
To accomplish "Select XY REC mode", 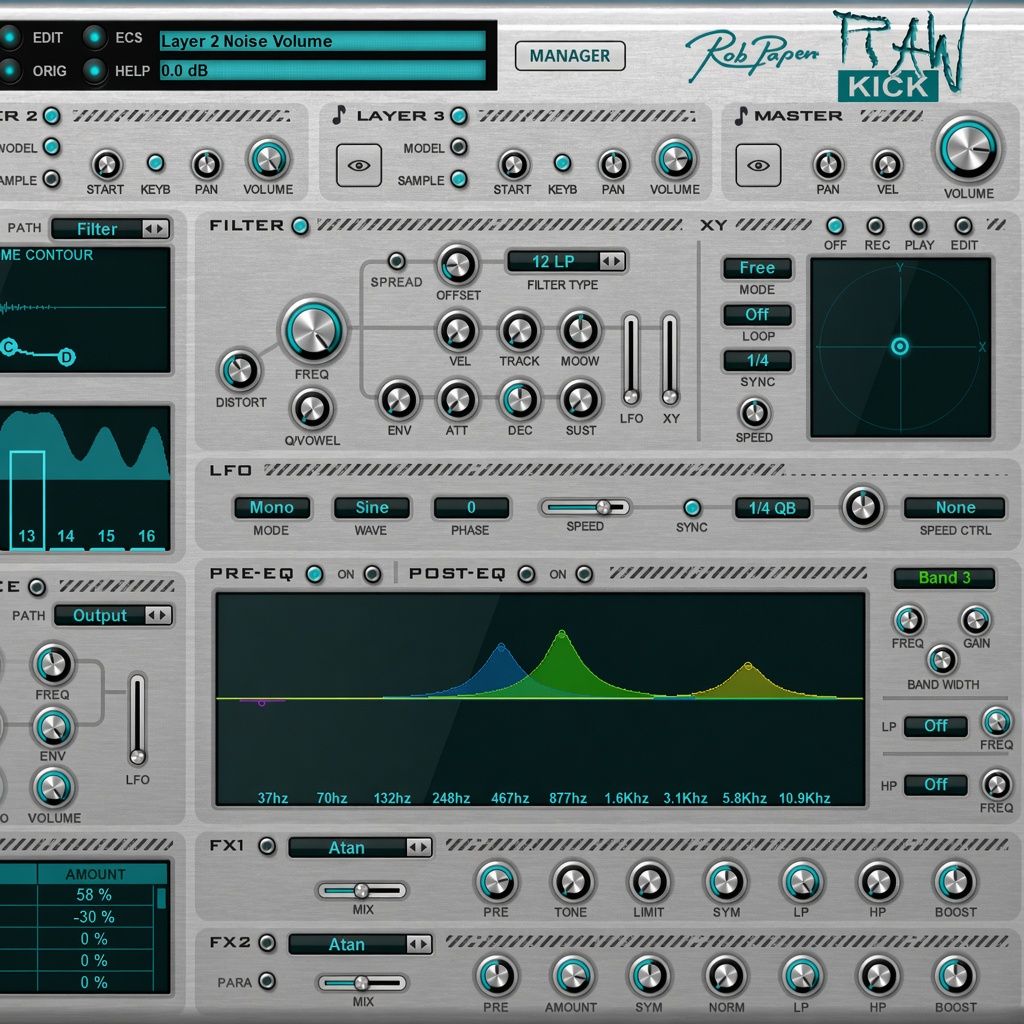I will 875,226.
